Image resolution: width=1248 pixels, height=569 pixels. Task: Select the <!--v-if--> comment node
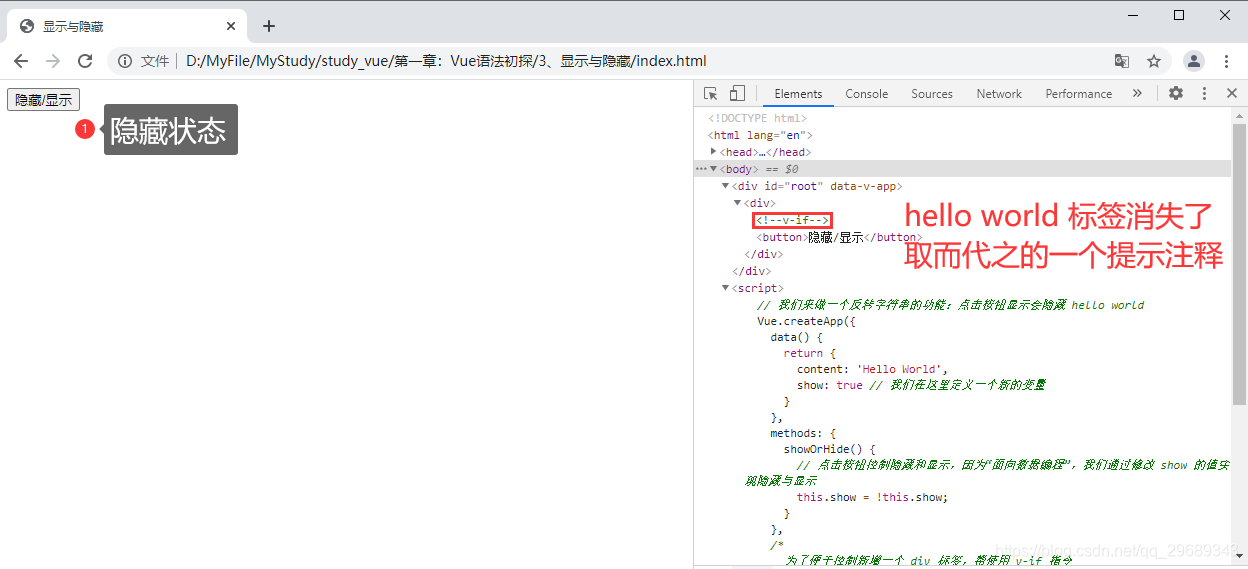coord(793,220)
